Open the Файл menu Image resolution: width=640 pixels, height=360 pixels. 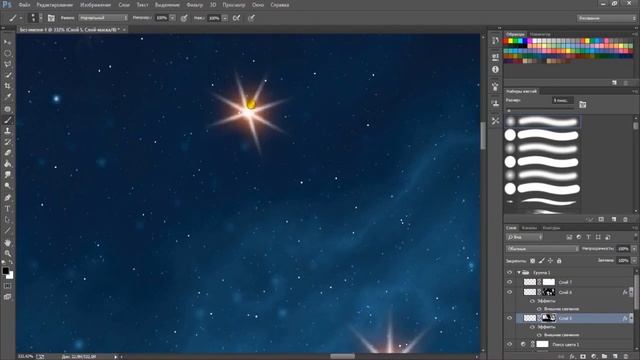click(x=24, y=5)
